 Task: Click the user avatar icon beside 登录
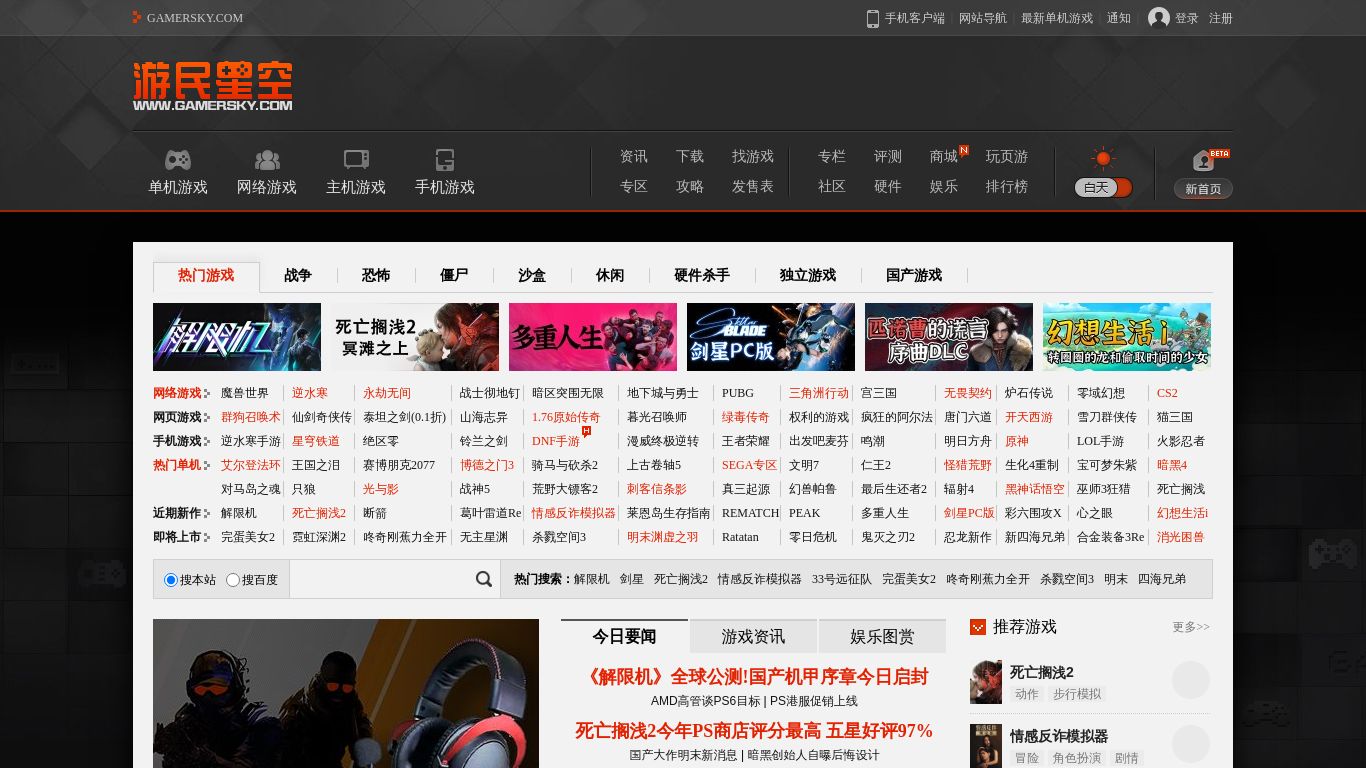coord(1159,18)
